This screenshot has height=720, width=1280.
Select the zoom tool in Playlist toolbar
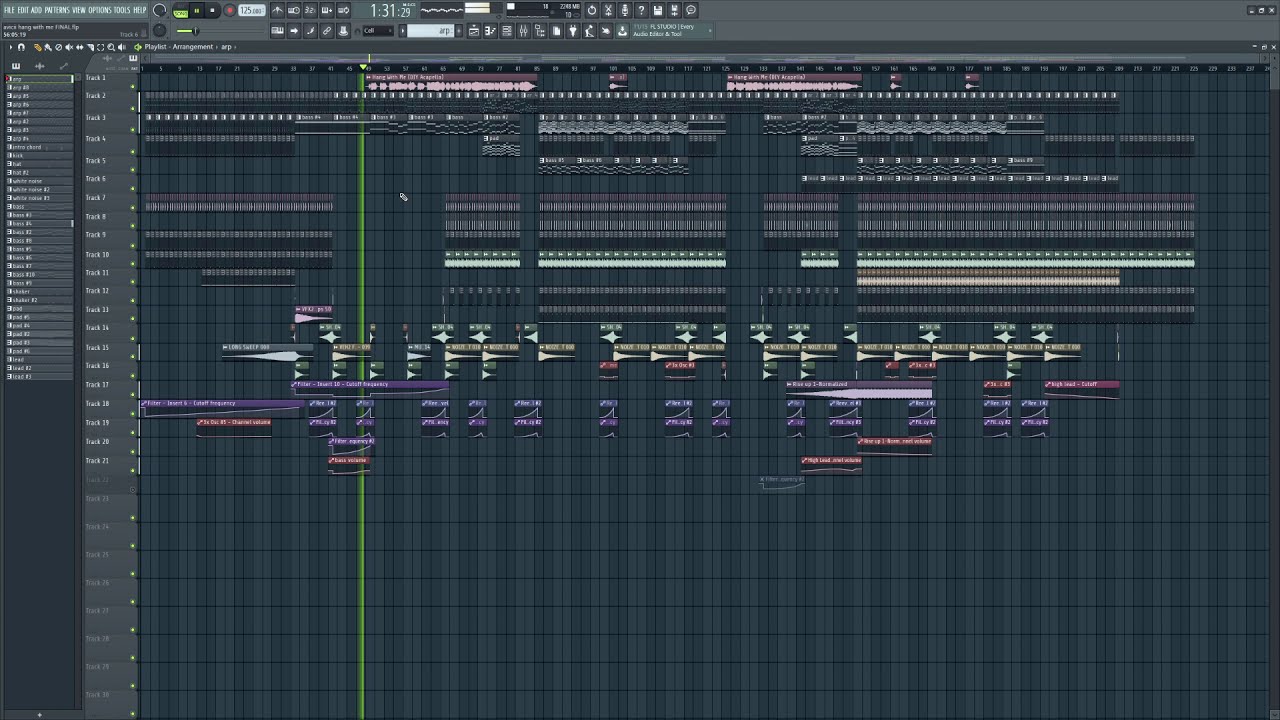110,47
